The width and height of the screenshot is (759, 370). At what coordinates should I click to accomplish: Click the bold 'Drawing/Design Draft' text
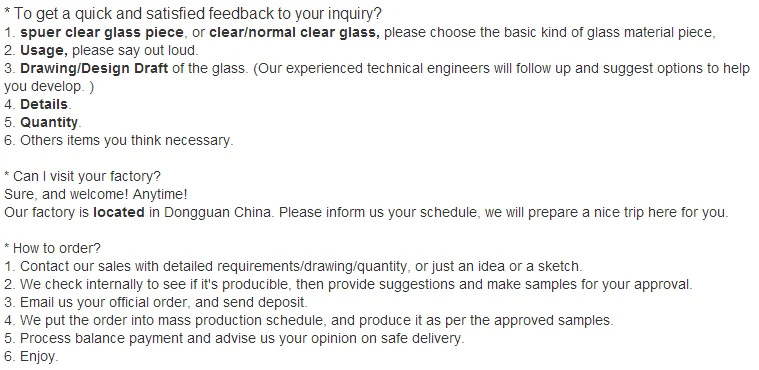94,69
